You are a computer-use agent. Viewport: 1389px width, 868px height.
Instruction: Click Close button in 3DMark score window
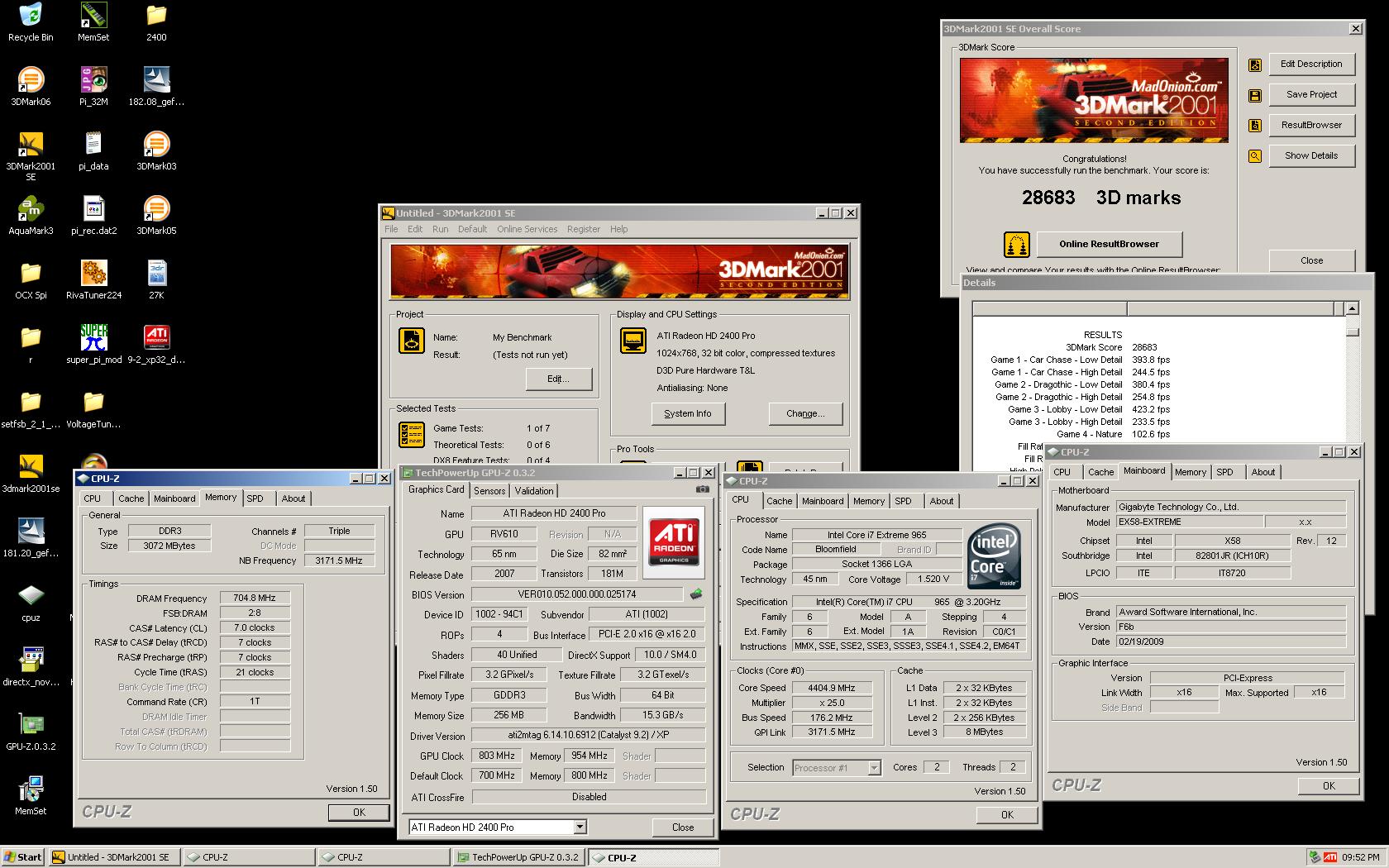1311,260
